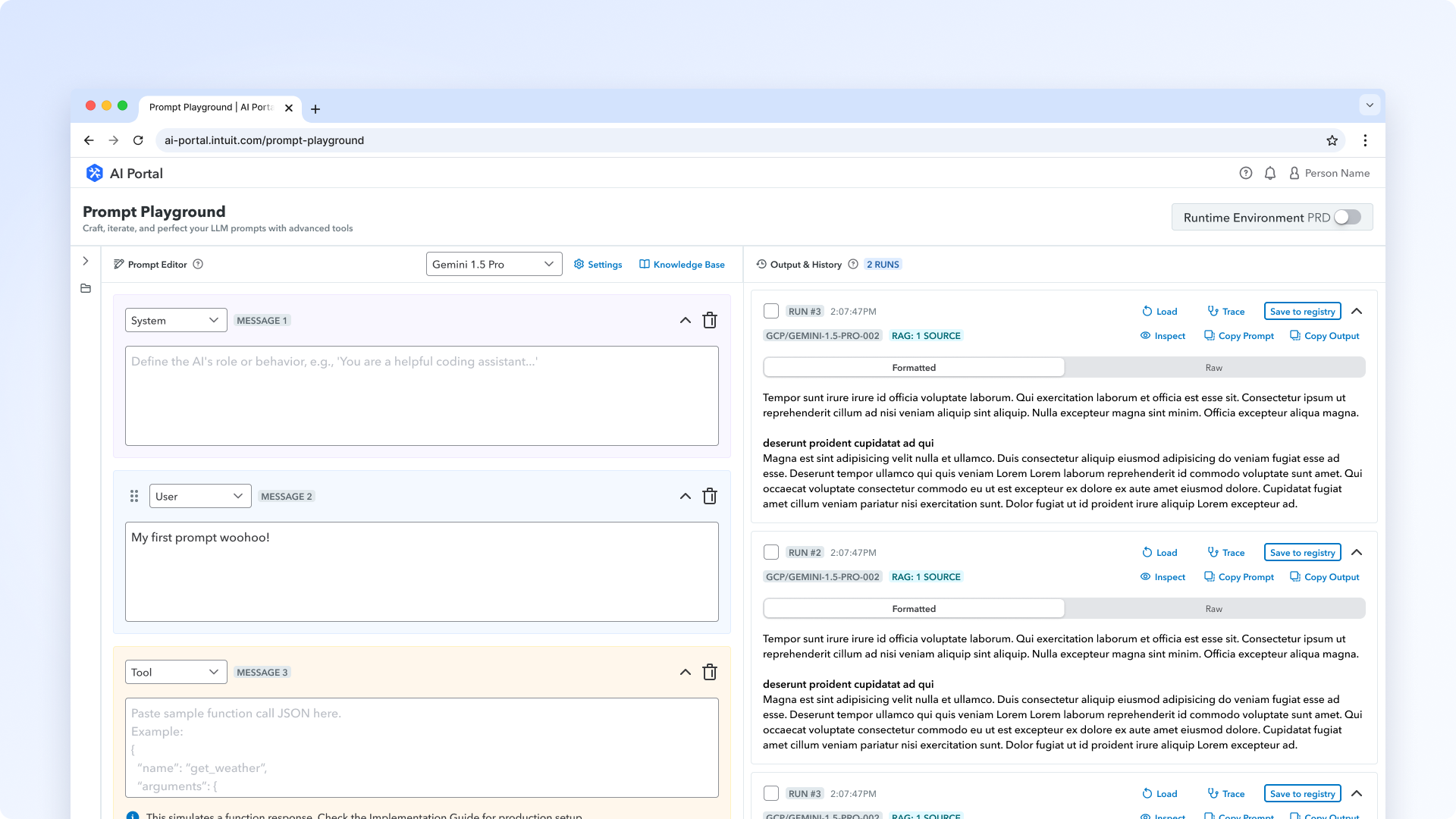Click the Tool function call JSON field

[422, 748]
